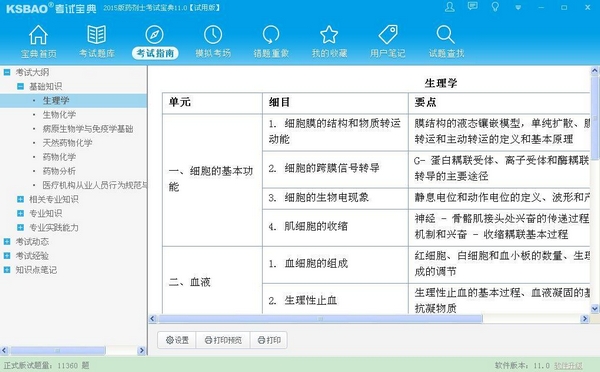The width and height of the screenshot is (600, 372).
Task: Click the 单元 column header cell
Action: [212, 103]
